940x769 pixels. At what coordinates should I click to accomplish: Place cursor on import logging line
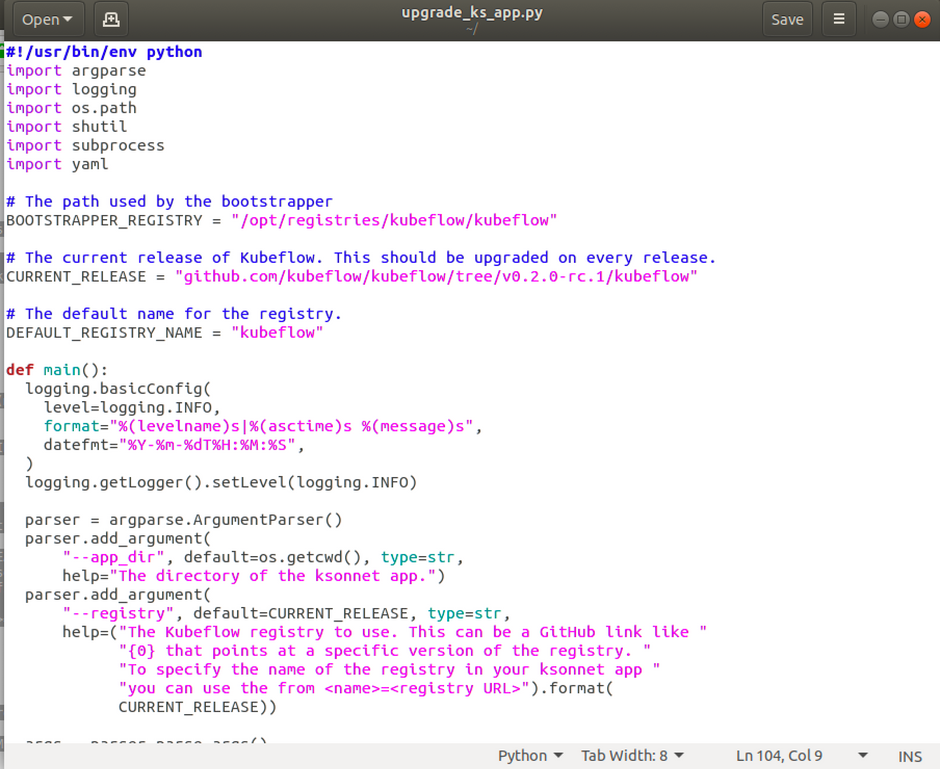(71, 89)
